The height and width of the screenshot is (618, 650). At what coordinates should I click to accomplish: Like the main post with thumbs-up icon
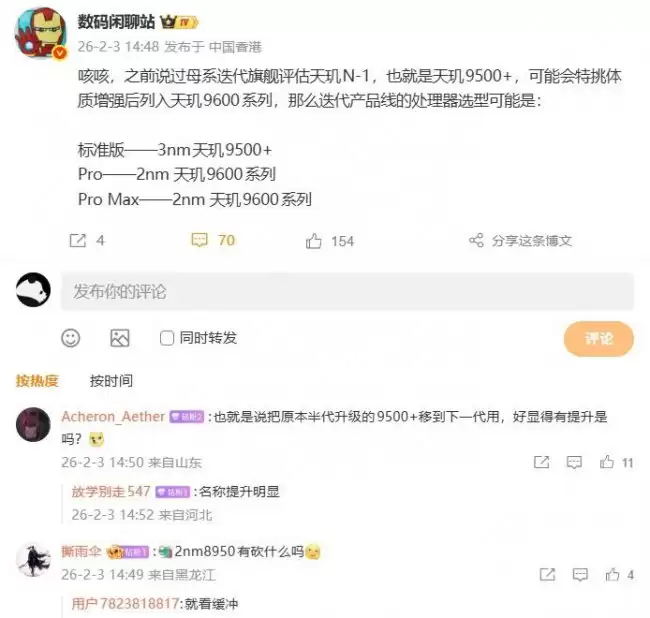(x=313, y=241)
